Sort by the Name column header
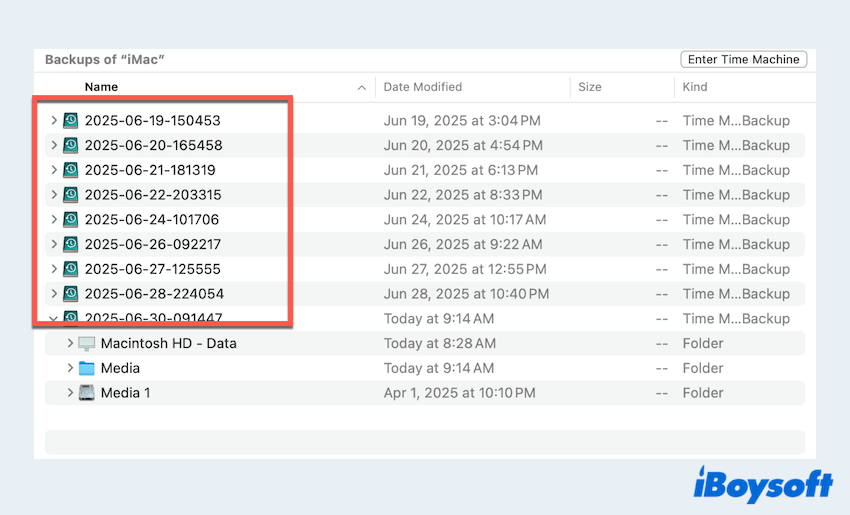 (102, 87)
